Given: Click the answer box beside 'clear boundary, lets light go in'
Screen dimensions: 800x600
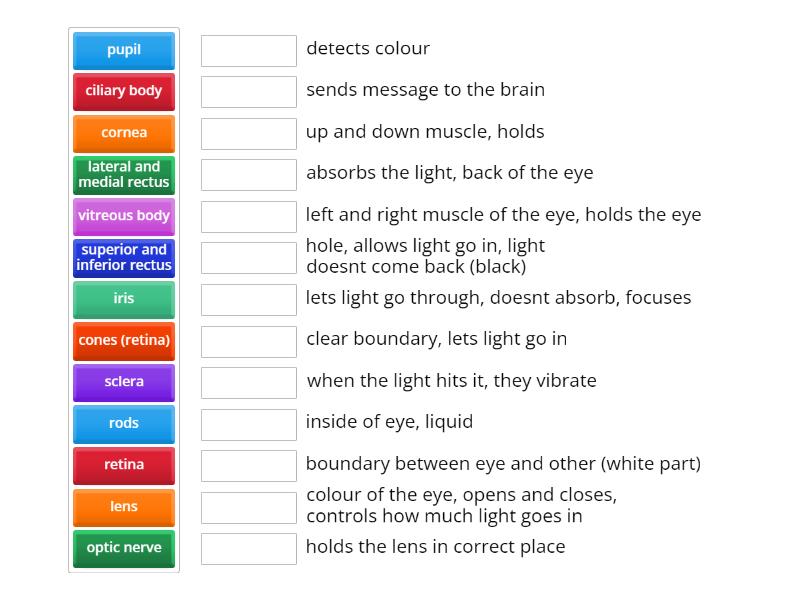Looking at the screenshot, I should [248, 340].
